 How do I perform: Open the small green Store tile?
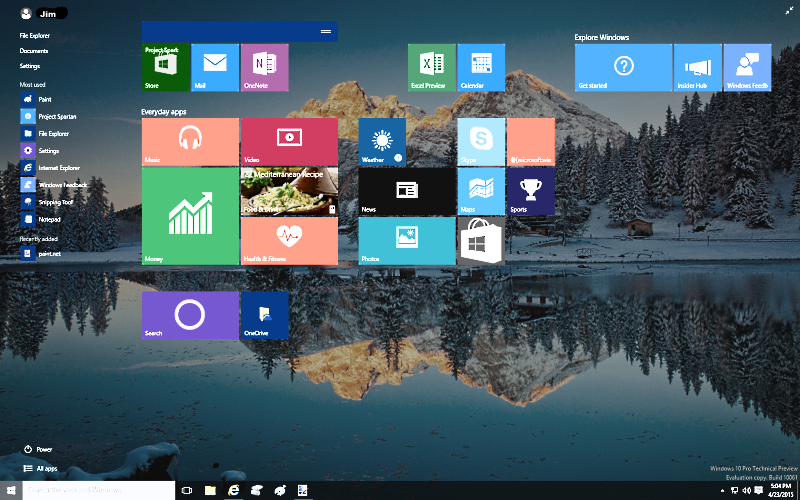tap(166, 67)
